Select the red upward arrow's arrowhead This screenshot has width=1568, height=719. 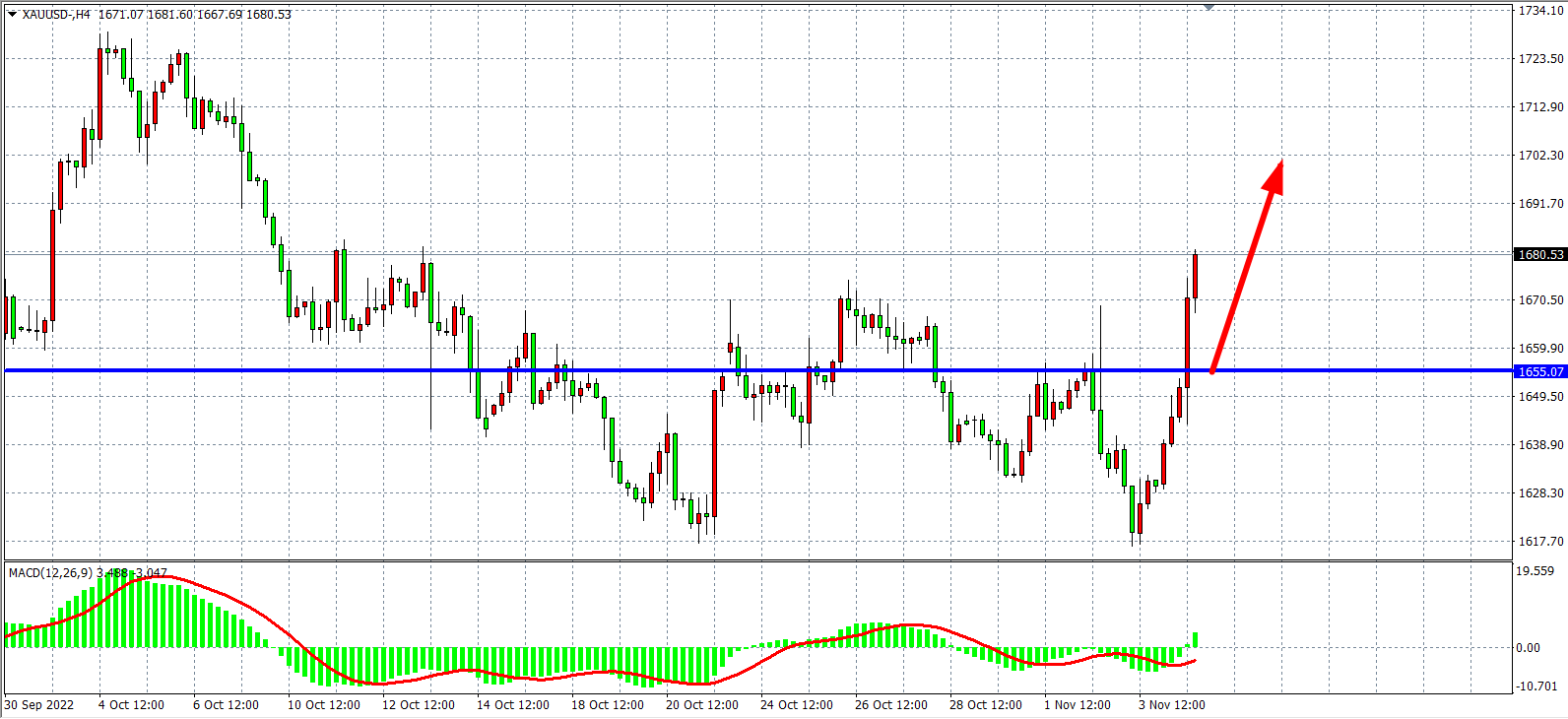click(1275, 174)
